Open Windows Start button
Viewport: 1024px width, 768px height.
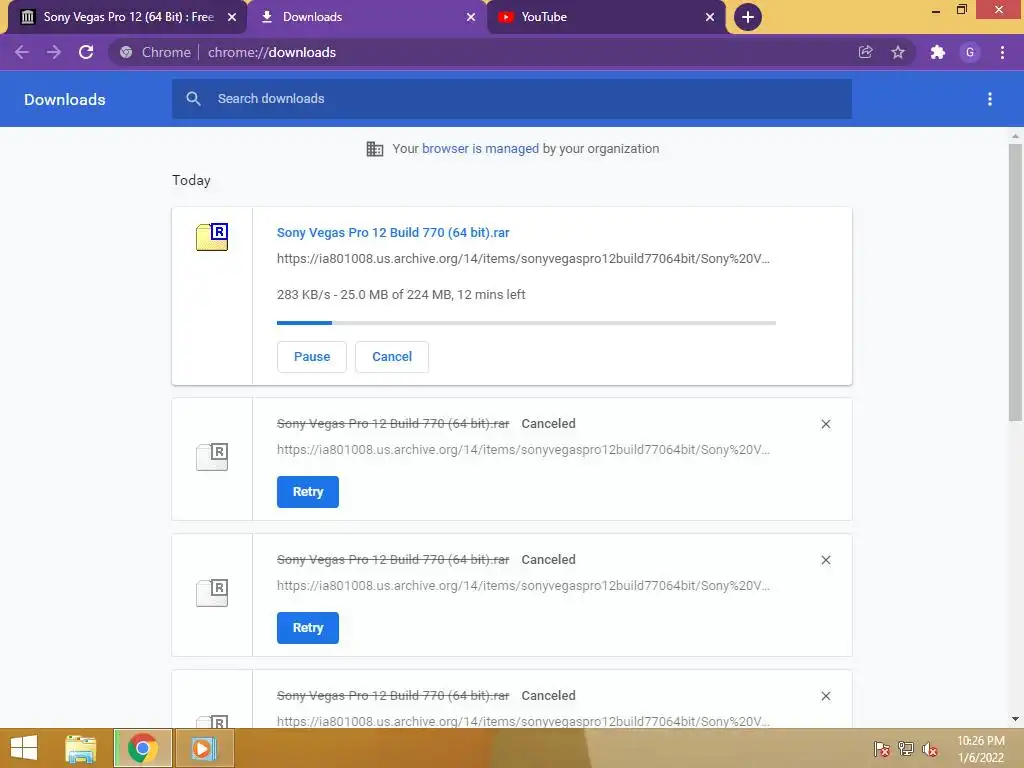24,748
